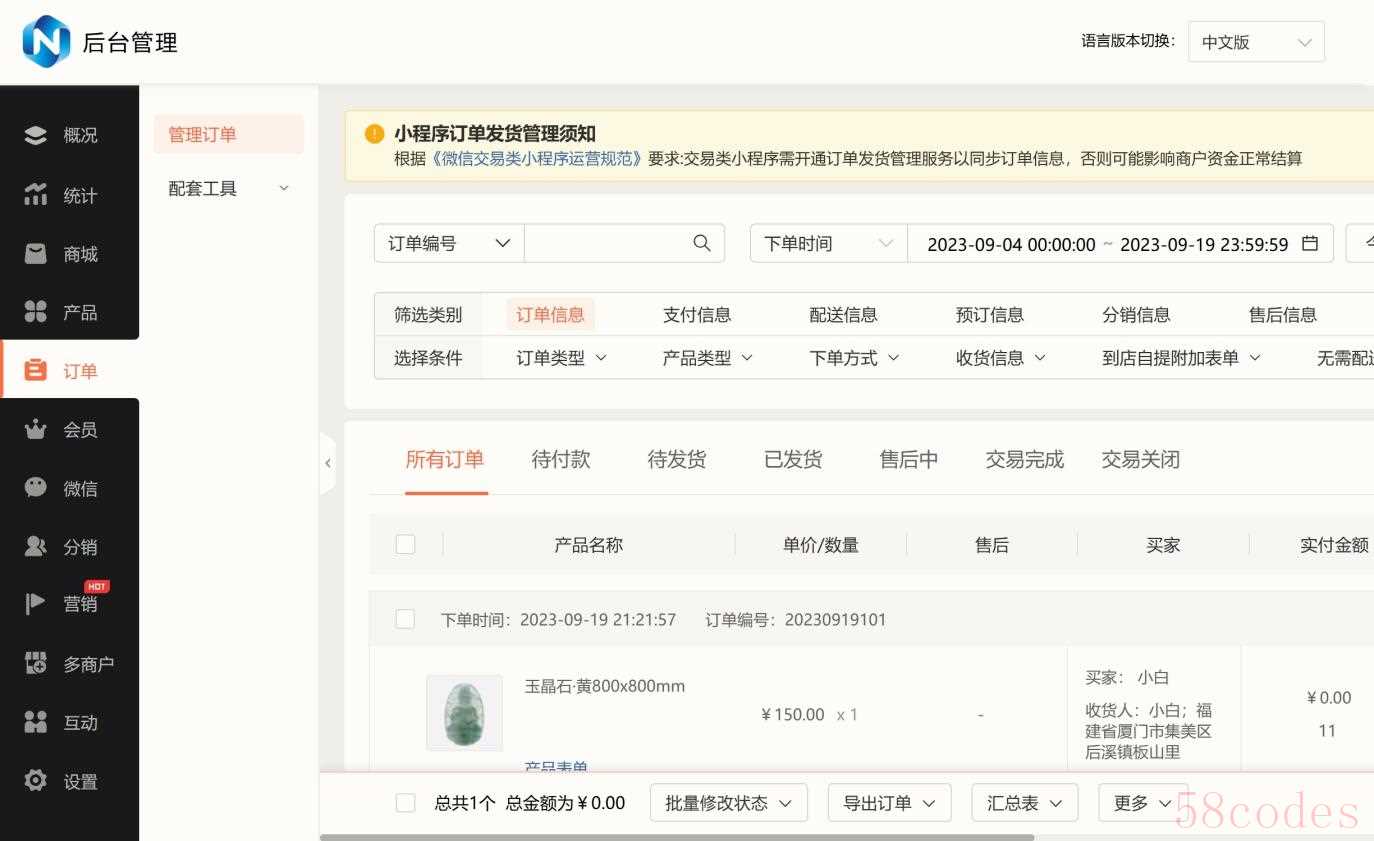Open the calendar icon in date range
Image resolution: width=1374 pixels, height=841 pixels.
(1310, 243)
